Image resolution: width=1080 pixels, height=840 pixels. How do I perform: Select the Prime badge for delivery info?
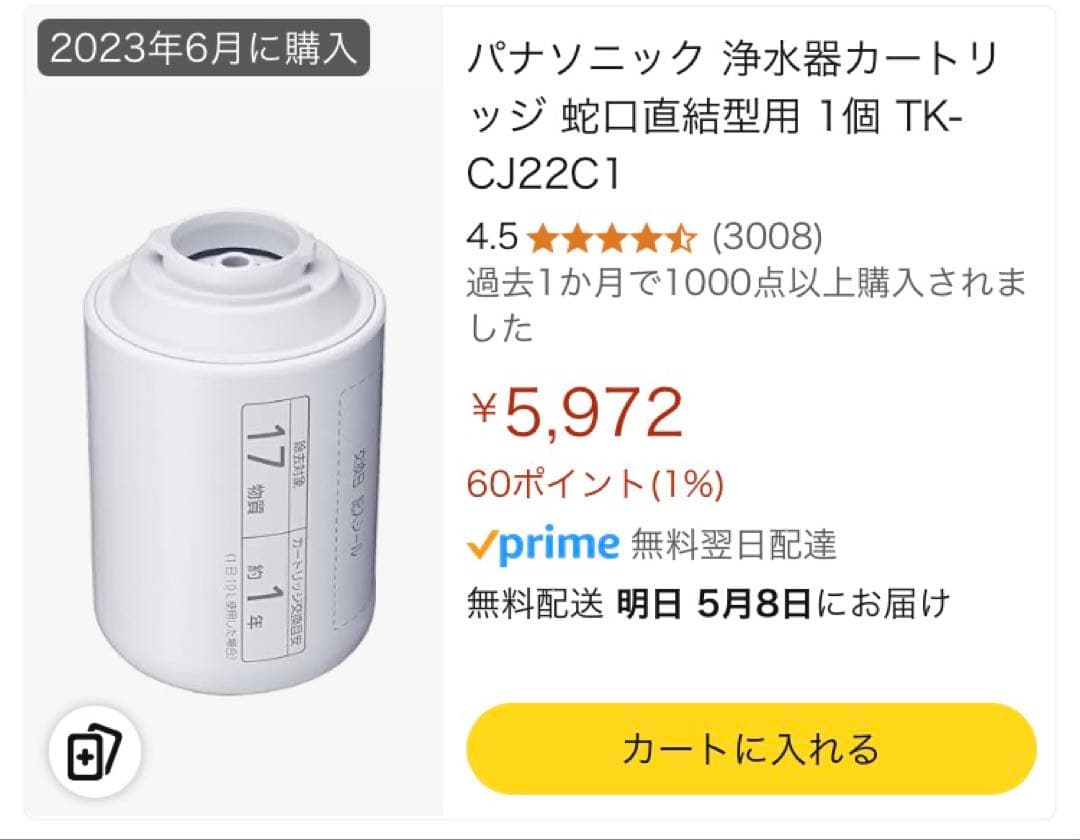coord(542,544)
